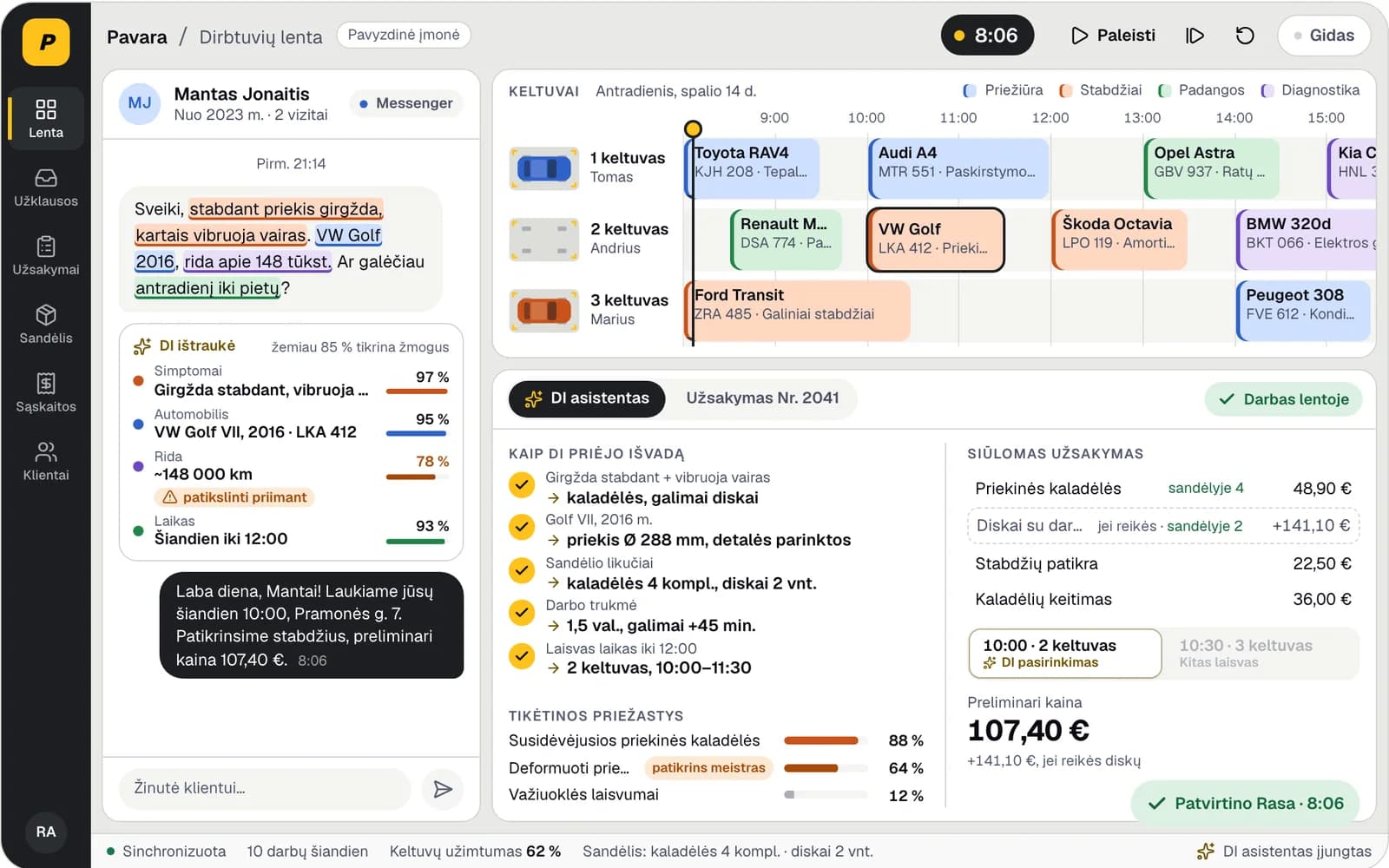Select the blue car icon for 1 keltuvas
Viewport: 1389px width, 868px height.
(543, 168)
